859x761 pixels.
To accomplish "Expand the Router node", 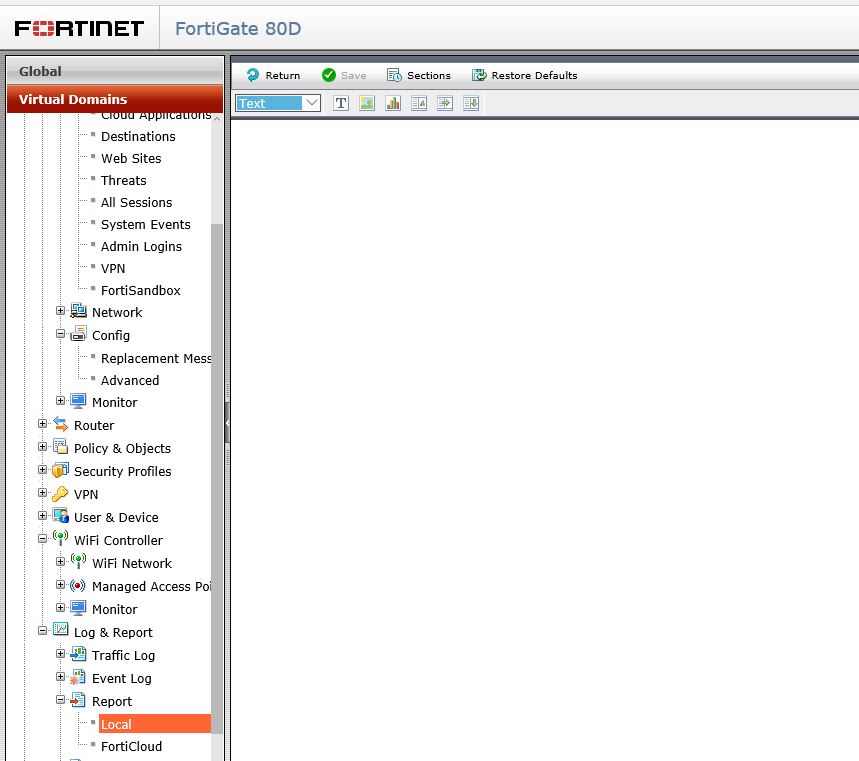I will pos(42,424).
